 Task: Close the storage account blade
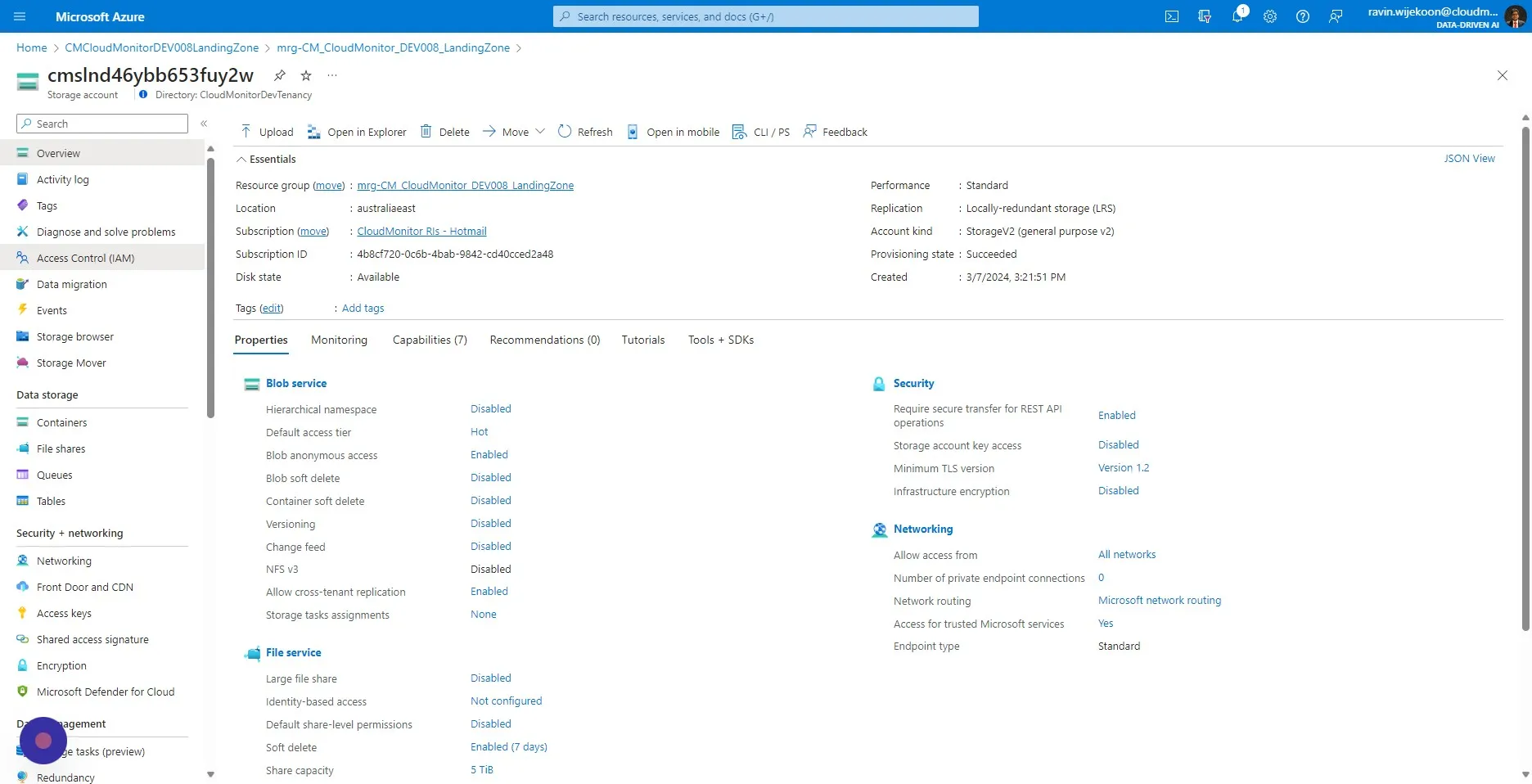[1503, 75]
